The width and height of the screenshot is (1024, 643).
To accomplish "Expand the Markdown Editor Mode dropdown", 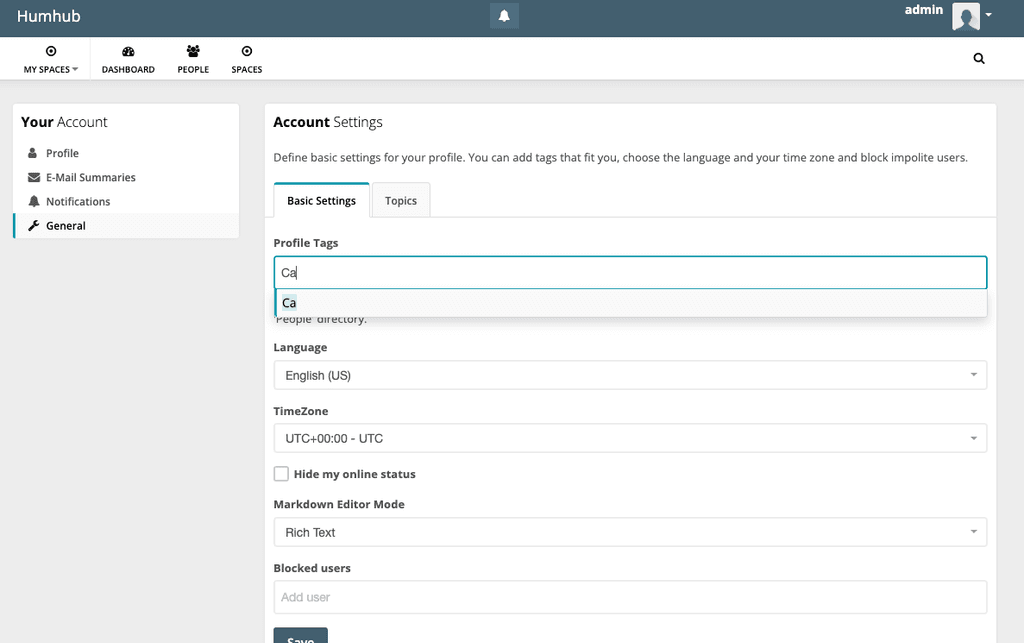I will [629, 532].
